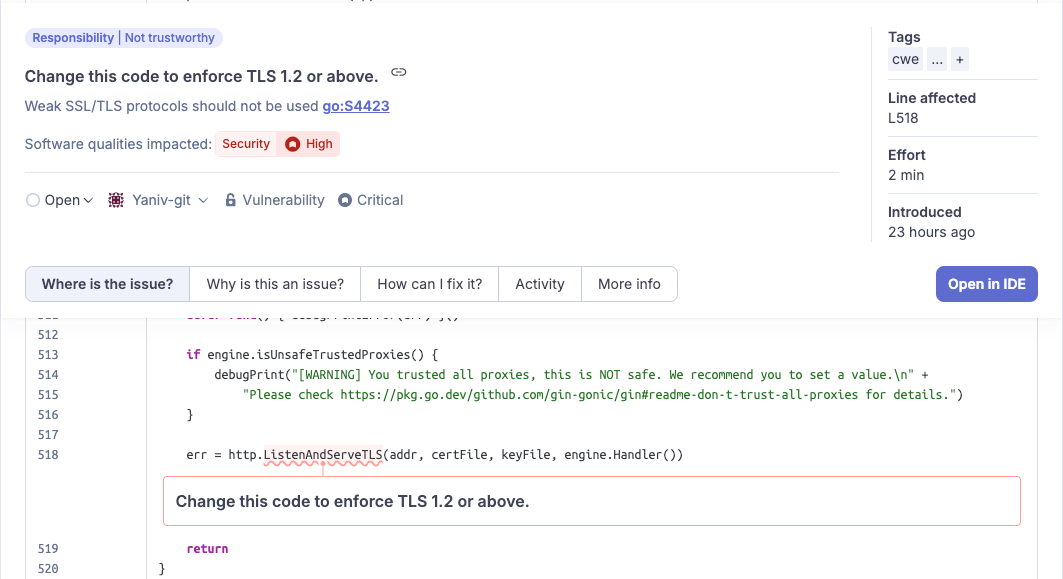Click the ellipsis tag to show more tags

(x=937, y=59)
